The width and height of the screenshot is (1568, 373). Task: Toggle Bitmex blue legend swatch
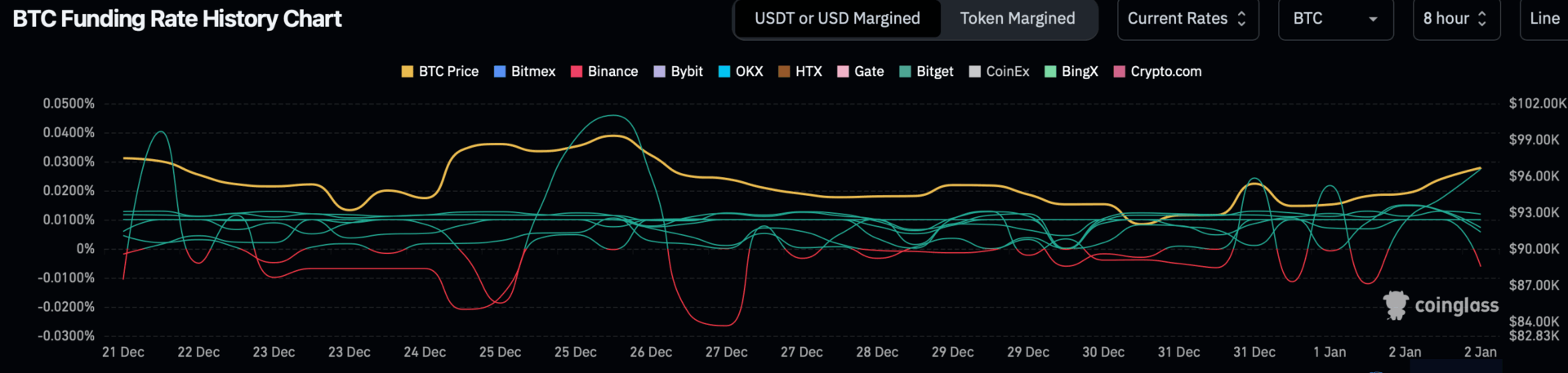click(x=500, y=72)
